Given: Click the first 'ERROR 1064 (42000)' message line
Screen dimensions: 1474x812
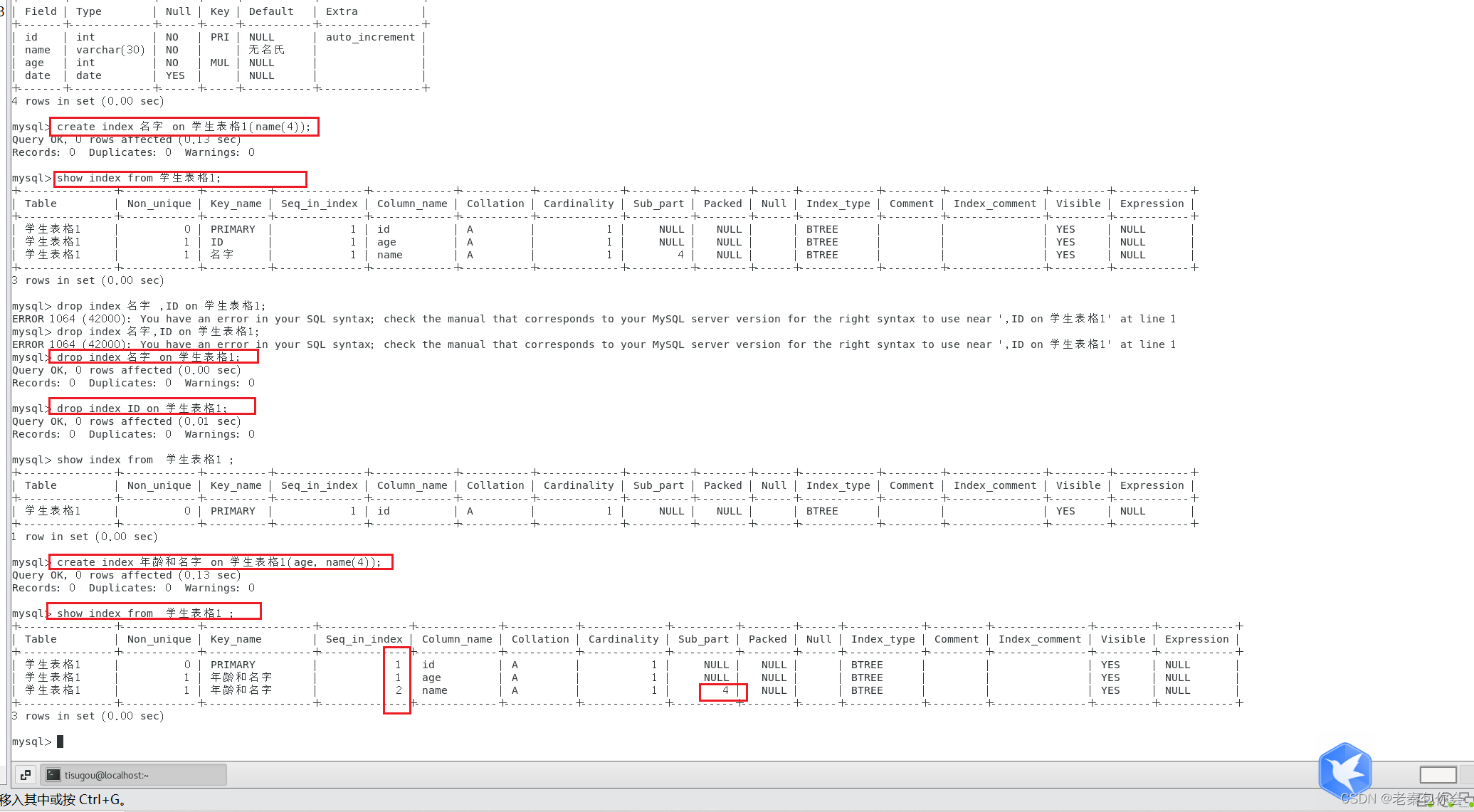Looking at the screenshot, I should (x=594, y=319).
